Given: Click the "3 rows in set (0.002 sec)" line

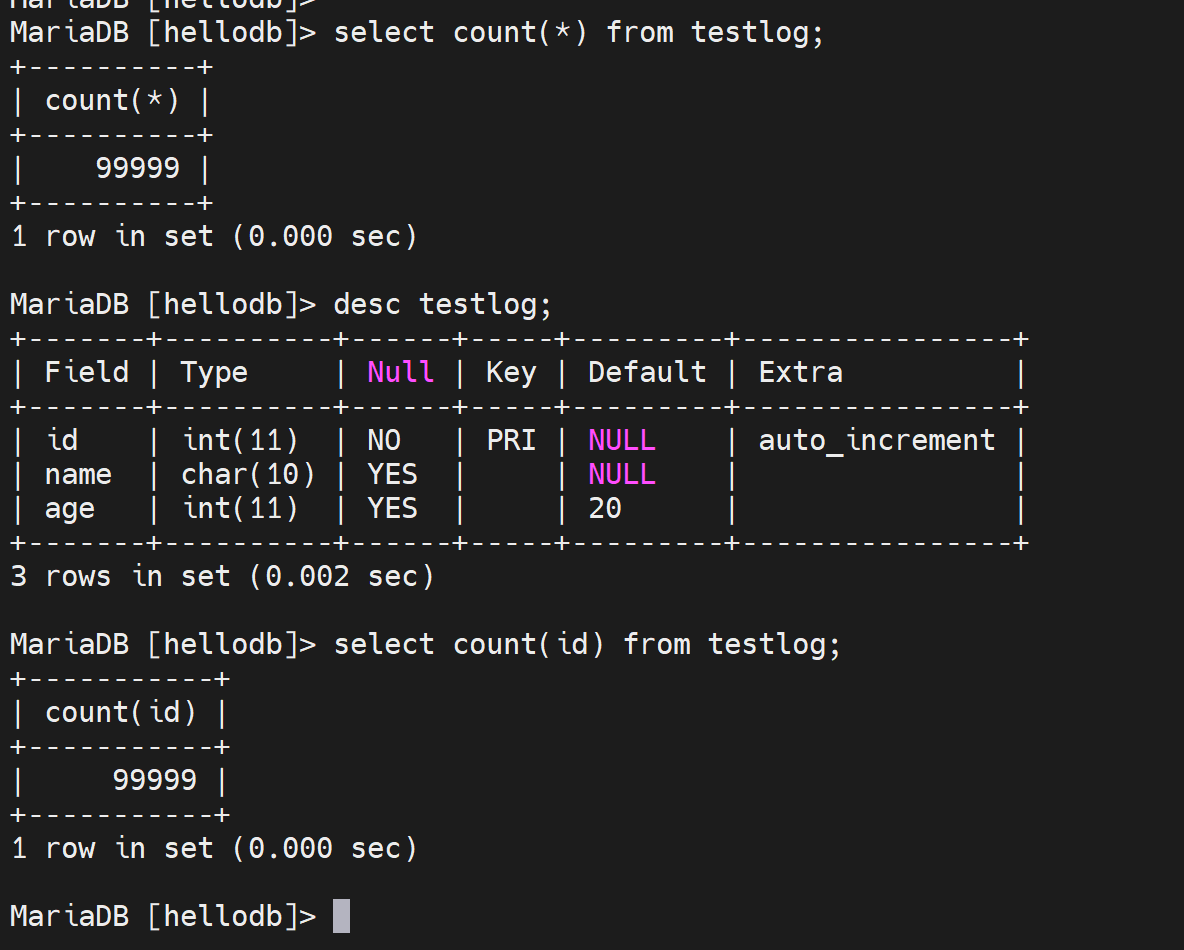Looking at the screenshot, I should point(222,576).
